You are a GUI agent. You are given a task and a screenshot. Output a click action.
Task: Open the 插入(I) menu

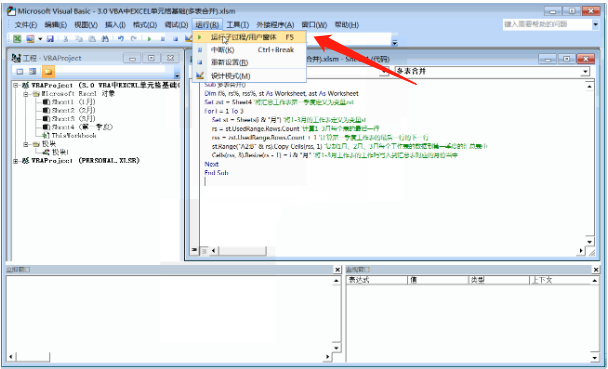pos(115,25)
